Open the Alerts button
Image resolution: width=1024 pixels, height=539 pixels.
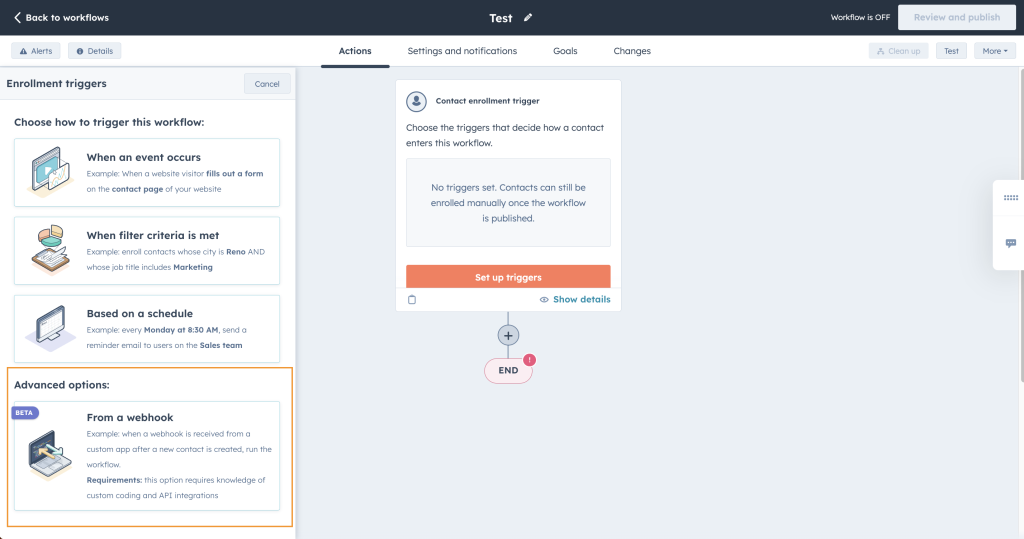tap(36, 51)
